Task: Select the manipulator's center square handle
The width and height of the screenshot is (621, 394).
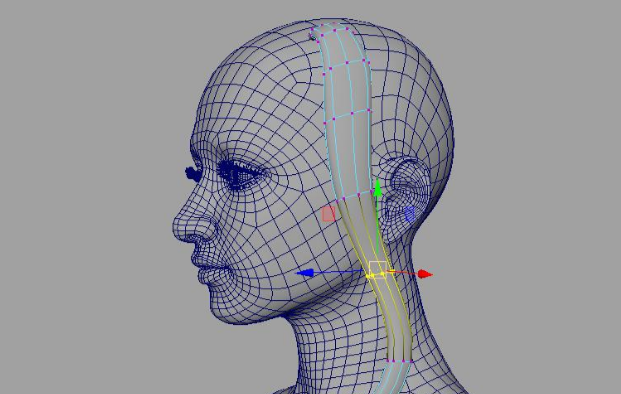Action: pyautogui.click(x=377, y=270)
